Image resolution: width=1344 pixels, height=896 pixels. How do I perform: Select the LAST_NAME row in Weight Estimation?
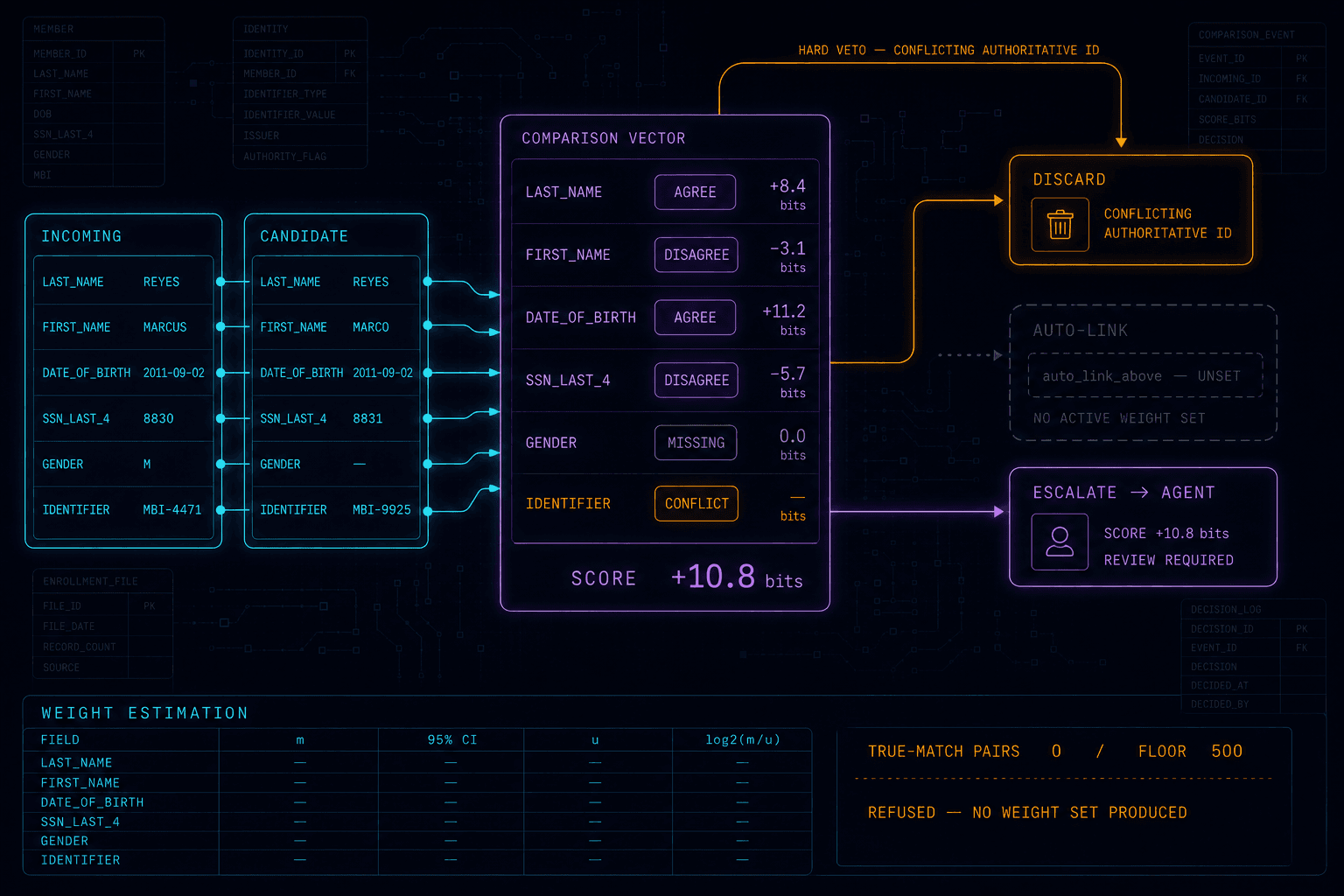coord(417,763)
